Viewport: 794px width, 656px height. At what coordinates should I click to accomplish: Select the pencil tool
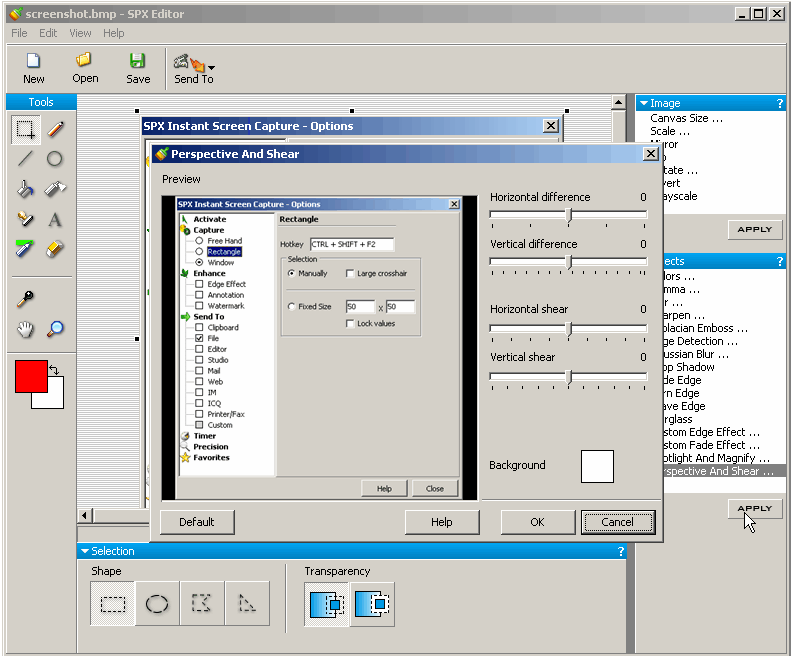pyautogui.click(x=55, y=129)
